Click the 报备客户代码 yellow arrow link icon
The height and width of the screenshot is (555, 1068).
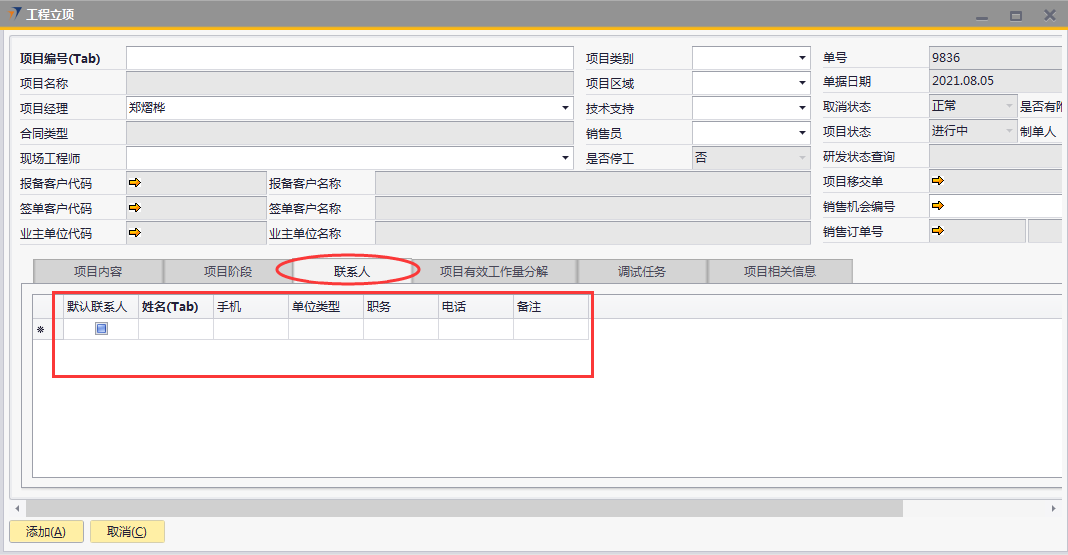[x=135, y=182]
